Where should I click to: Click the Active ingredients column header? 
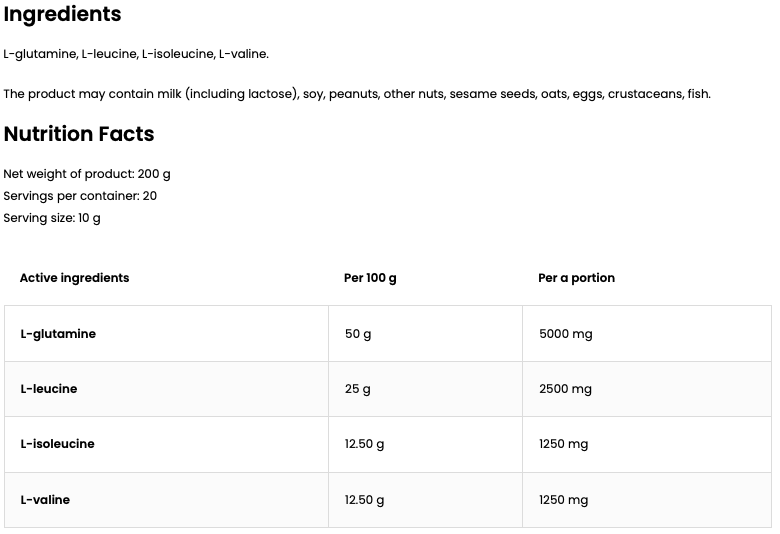74,278
